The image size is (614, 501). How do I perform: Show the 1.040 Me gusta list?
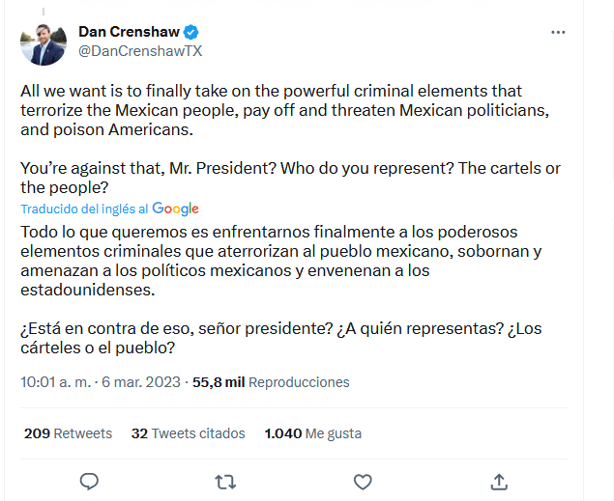[x=312, y=434]
